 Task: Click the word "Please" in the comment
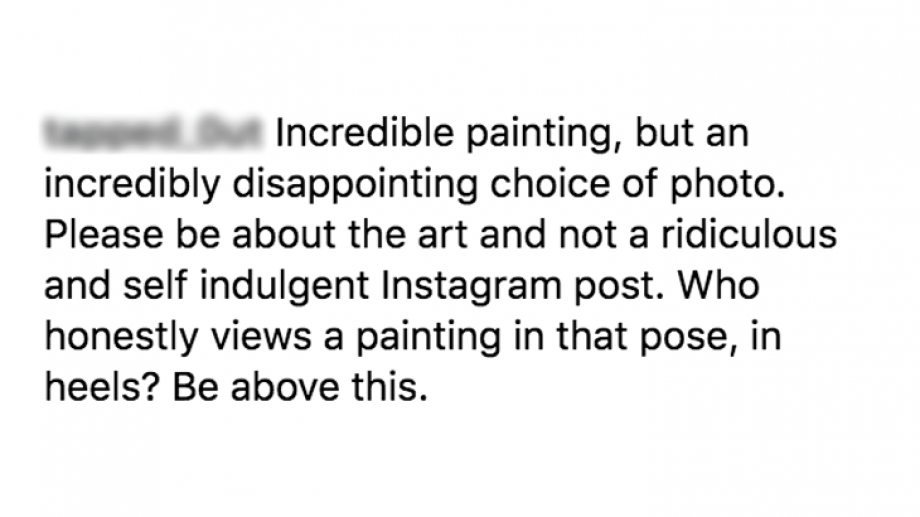(x=104, y=235)
